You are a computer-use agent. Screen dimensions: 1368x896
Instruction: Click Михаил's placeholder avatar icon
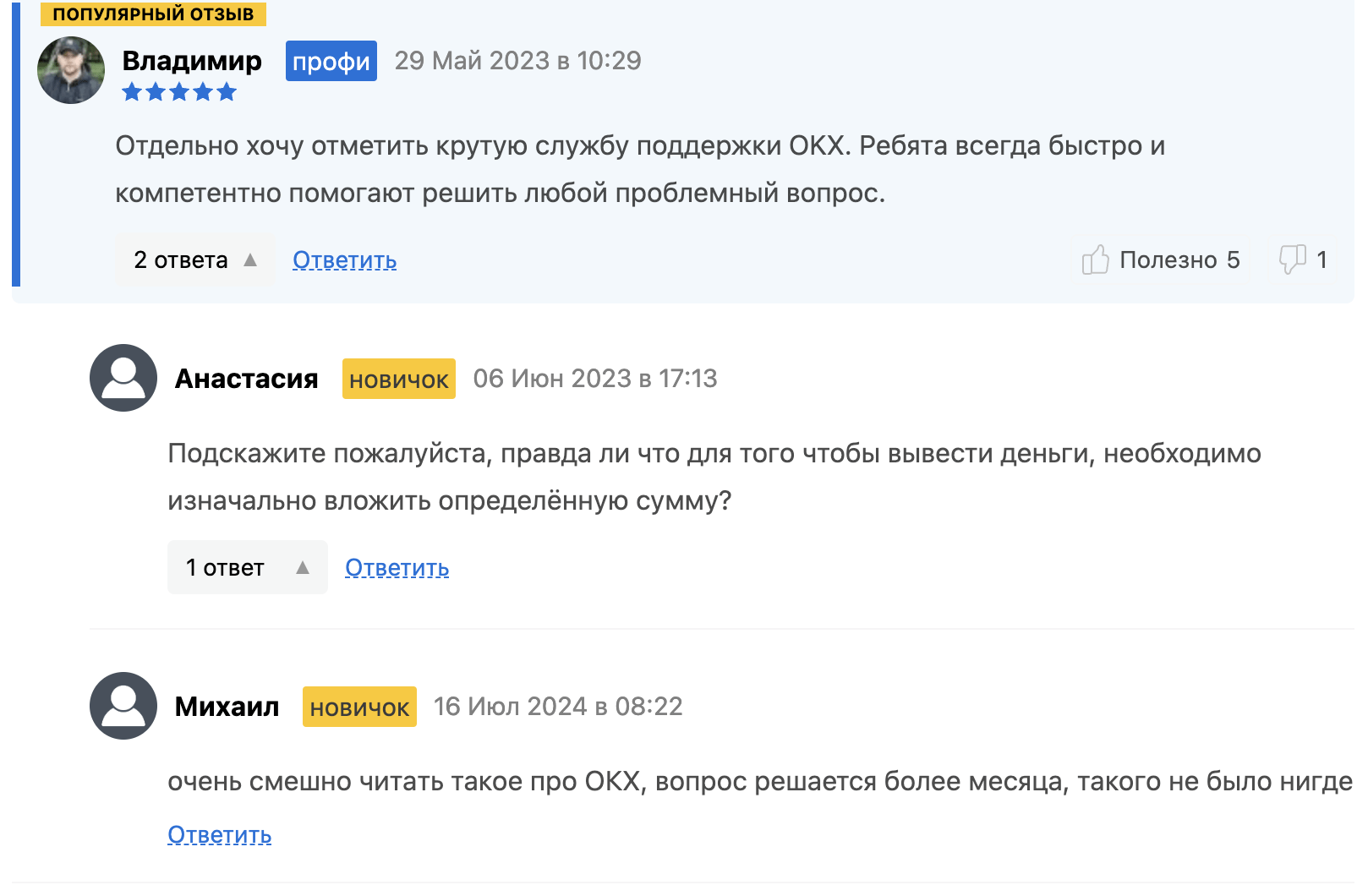[x=123, y=707]
